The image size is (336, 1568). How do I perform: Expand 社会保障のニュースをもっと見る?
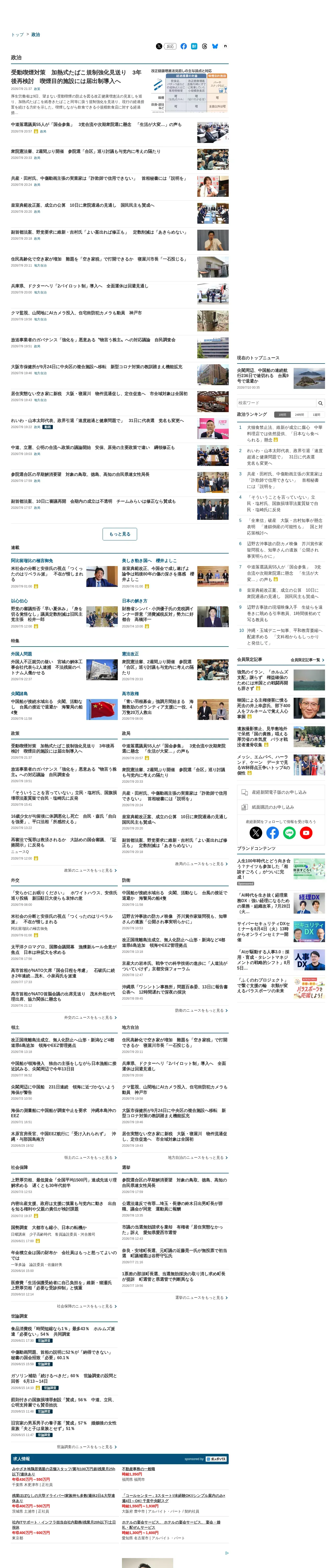tap(87, 1306)
